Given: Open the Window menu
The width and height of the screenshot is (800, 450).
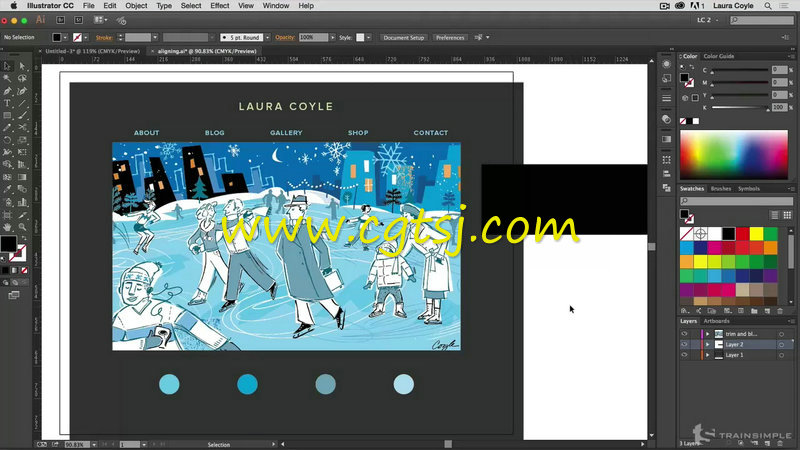Looking at the screenshot, I should [x=276, y=6].
